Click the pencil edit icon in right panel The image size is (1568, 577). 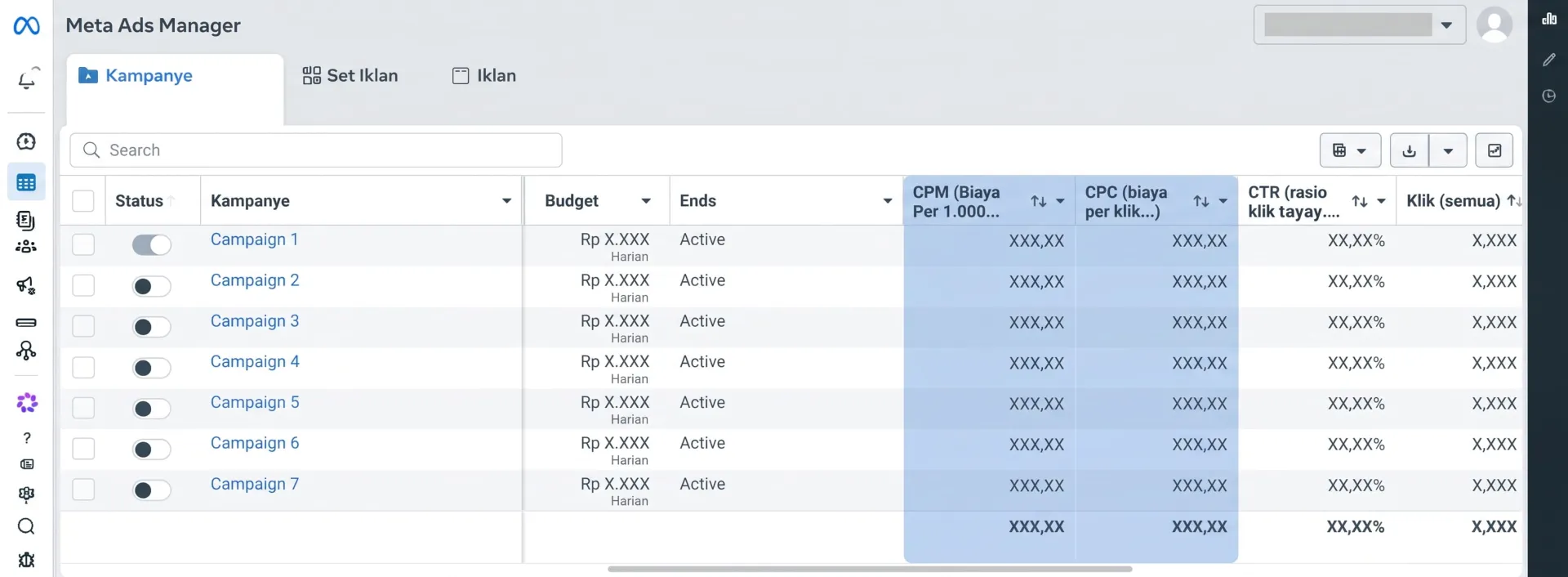click(x=1549, y=60)
